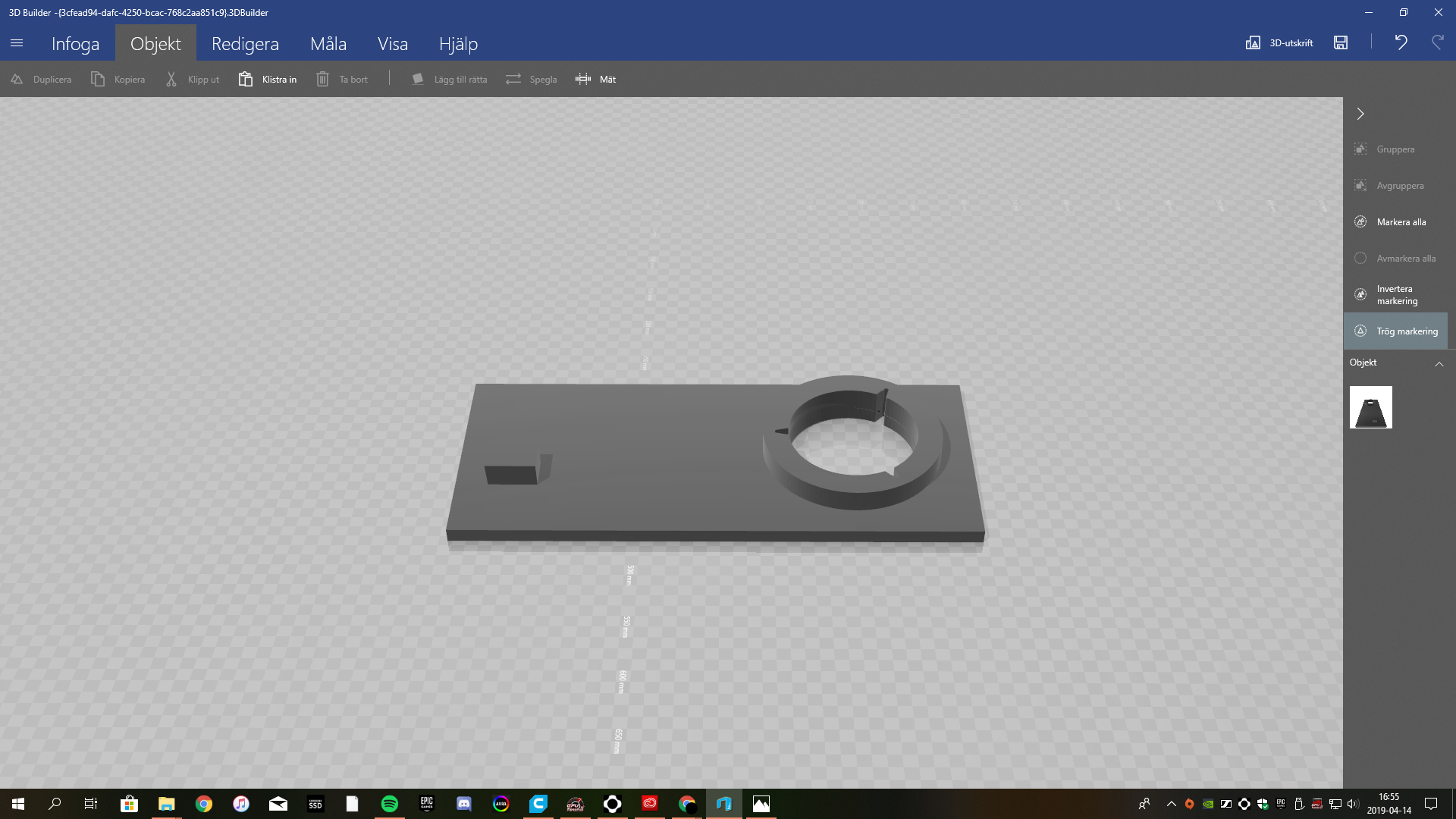Open the notification center
Viewport: 1456px width, 819px height.
pyautogui.click(x=1431, y=804)
